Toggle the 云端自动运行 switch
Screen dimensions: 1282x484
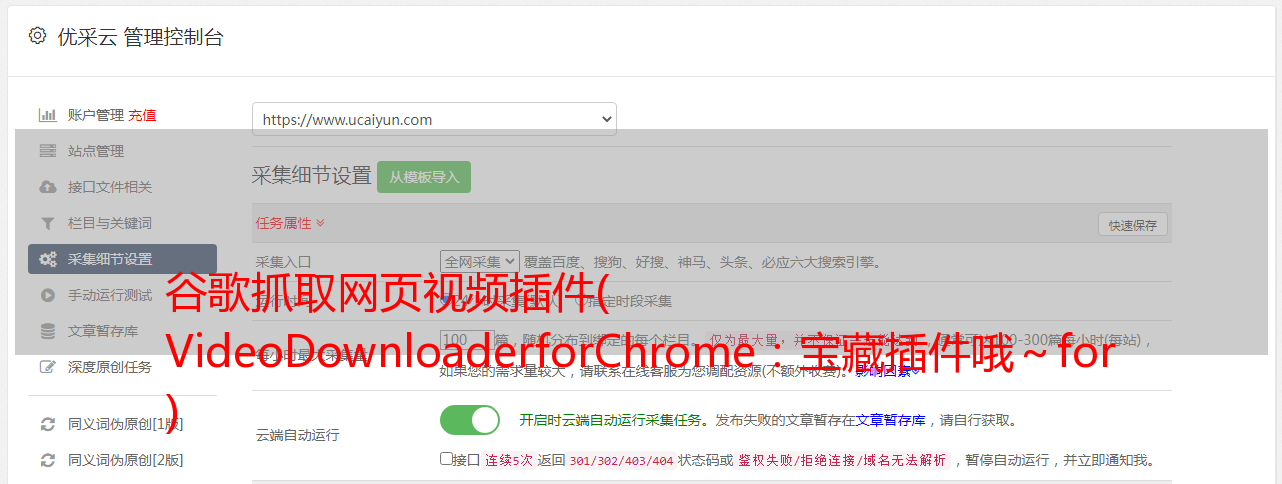(470, 420)
